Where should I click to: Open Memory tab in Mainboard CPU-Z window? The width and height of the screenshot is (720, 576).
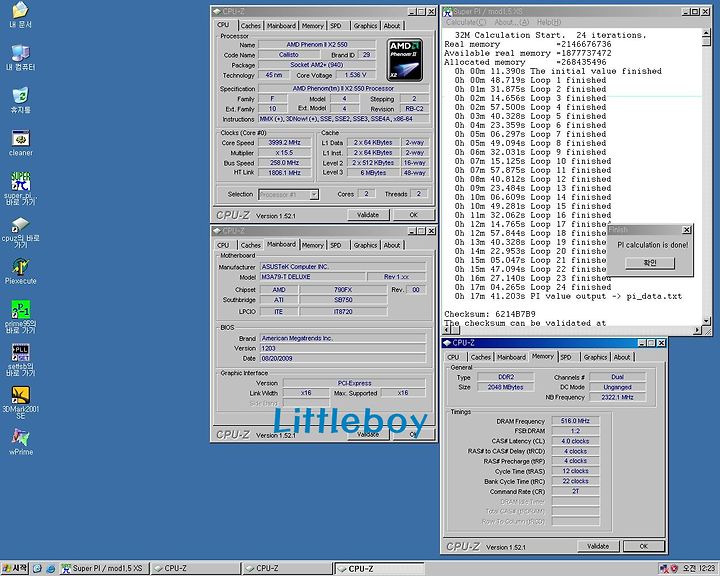(x=313, y=246)
